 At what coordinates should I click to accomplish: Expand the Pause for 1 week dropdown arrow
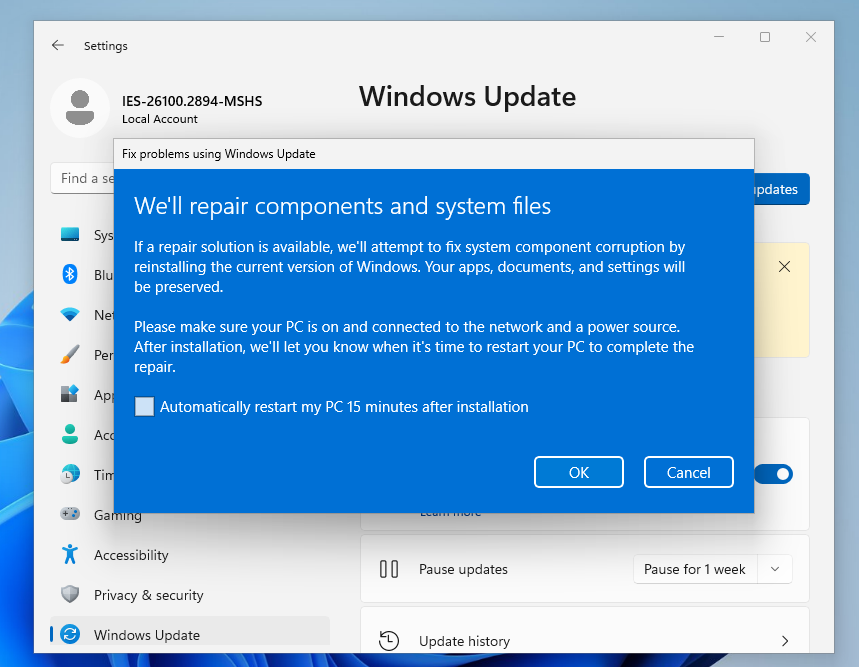pyautogui.click(x=775, y=569)
